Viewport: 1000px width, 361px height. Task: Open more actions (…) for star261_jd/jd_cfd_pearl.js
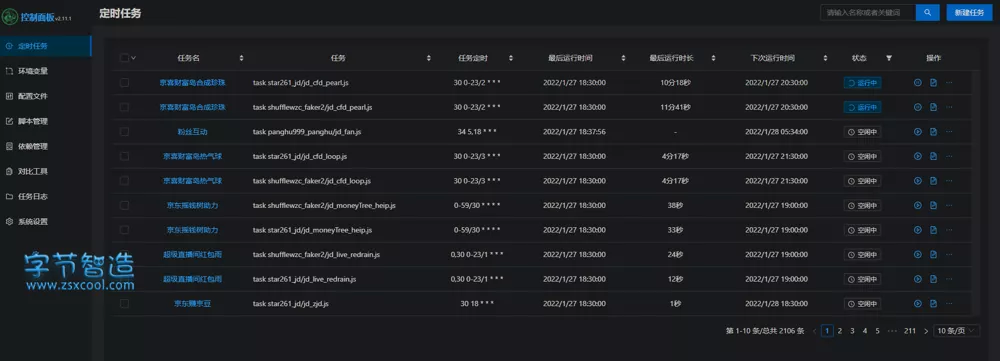point(949,82)
